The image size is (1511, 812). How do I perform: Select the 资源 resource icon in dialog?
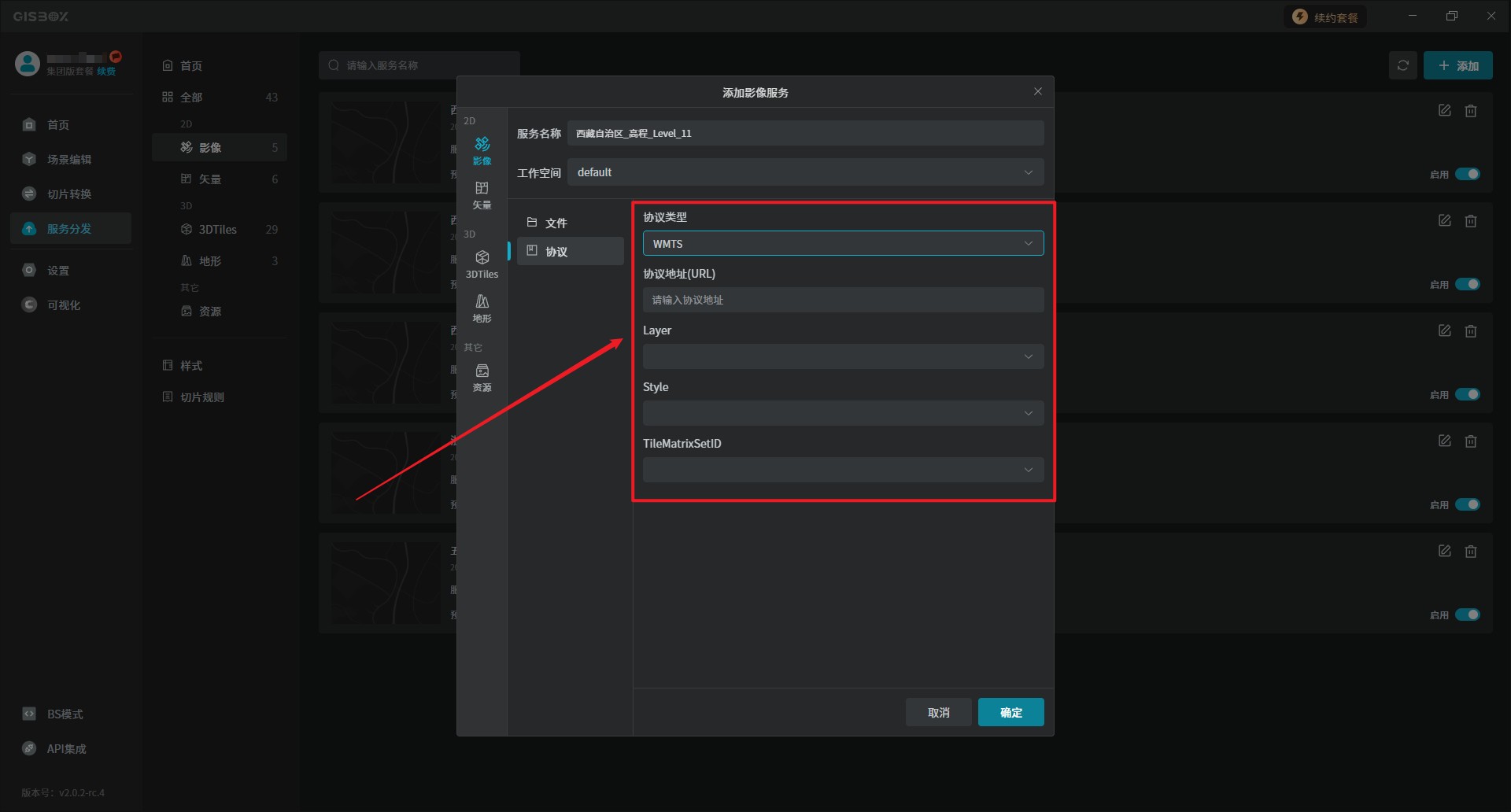coord(482,376)
